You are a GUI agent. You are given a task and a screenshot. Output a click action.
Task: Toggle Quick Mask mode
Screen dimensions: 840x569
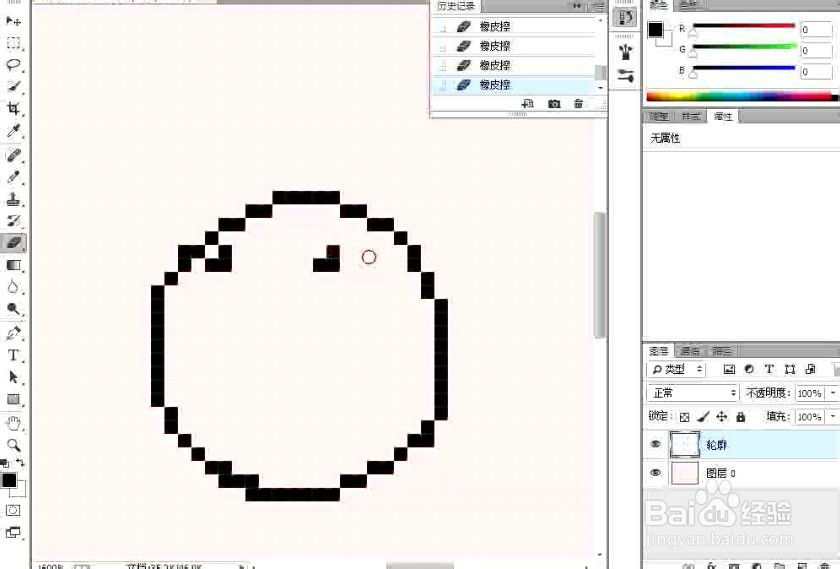13,510
